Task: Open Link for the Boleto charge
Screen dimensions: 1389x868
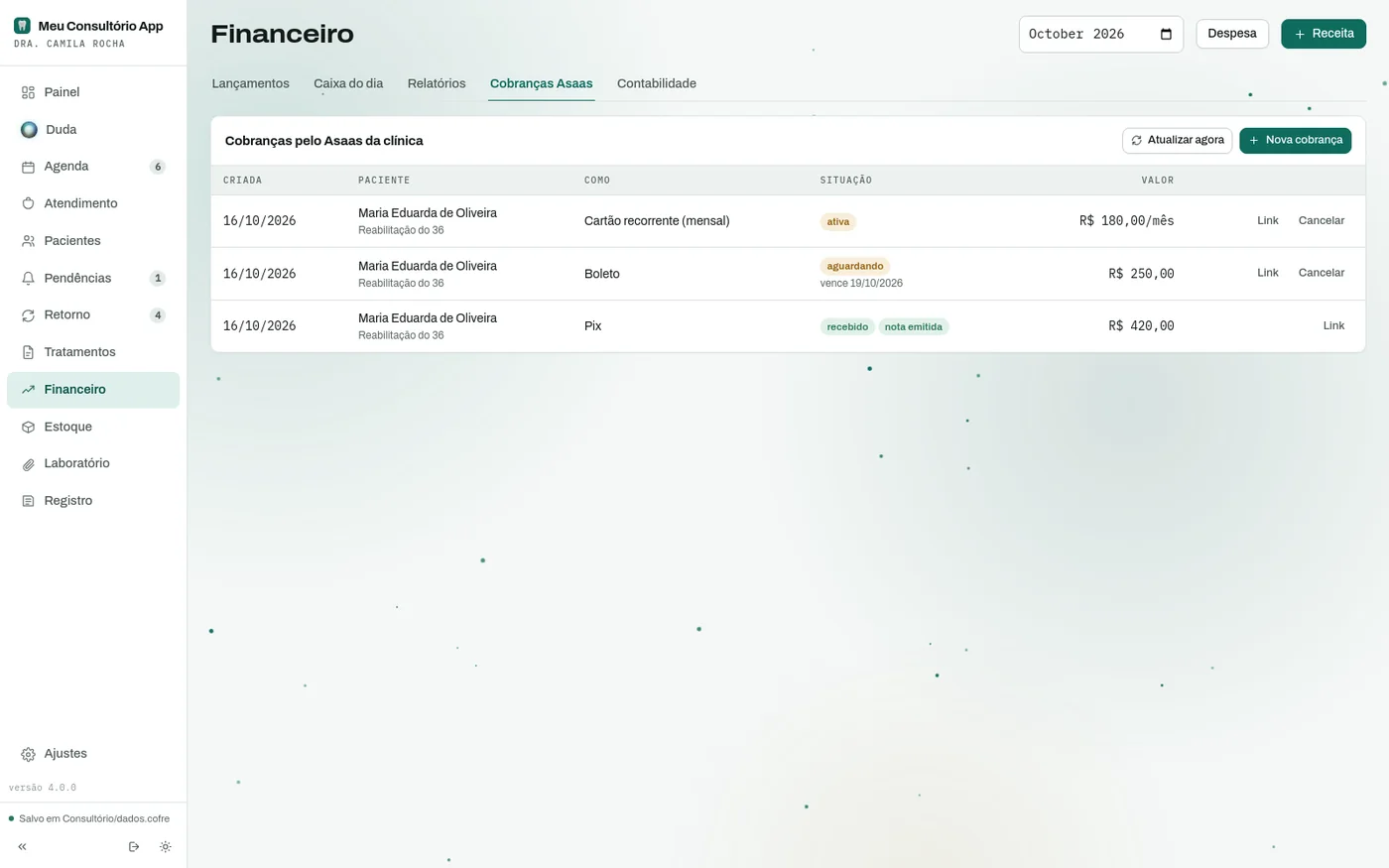Action: [x=1268, y=273]
